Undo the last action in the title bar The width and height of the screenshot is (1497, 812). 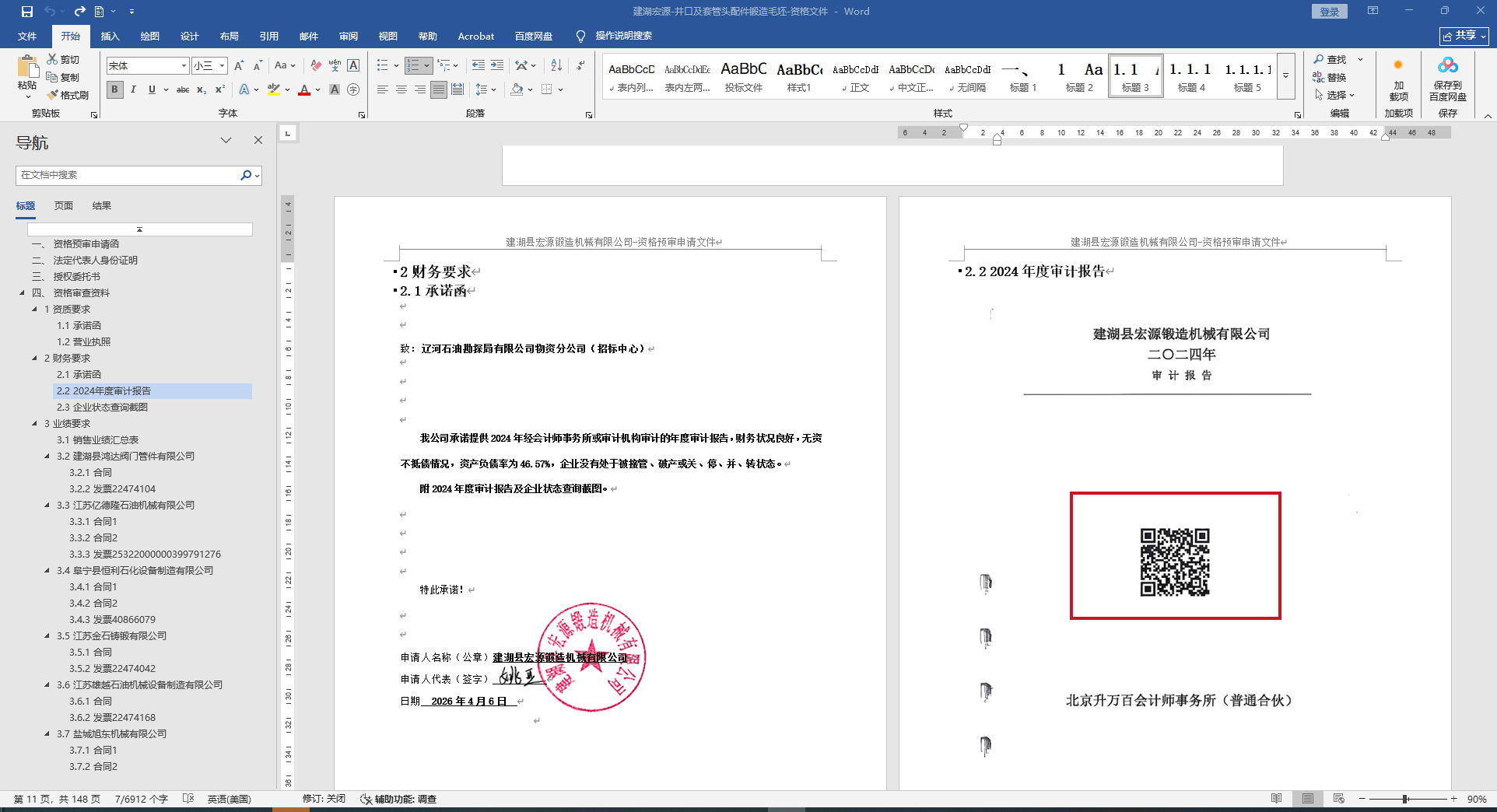coord(50,12)
